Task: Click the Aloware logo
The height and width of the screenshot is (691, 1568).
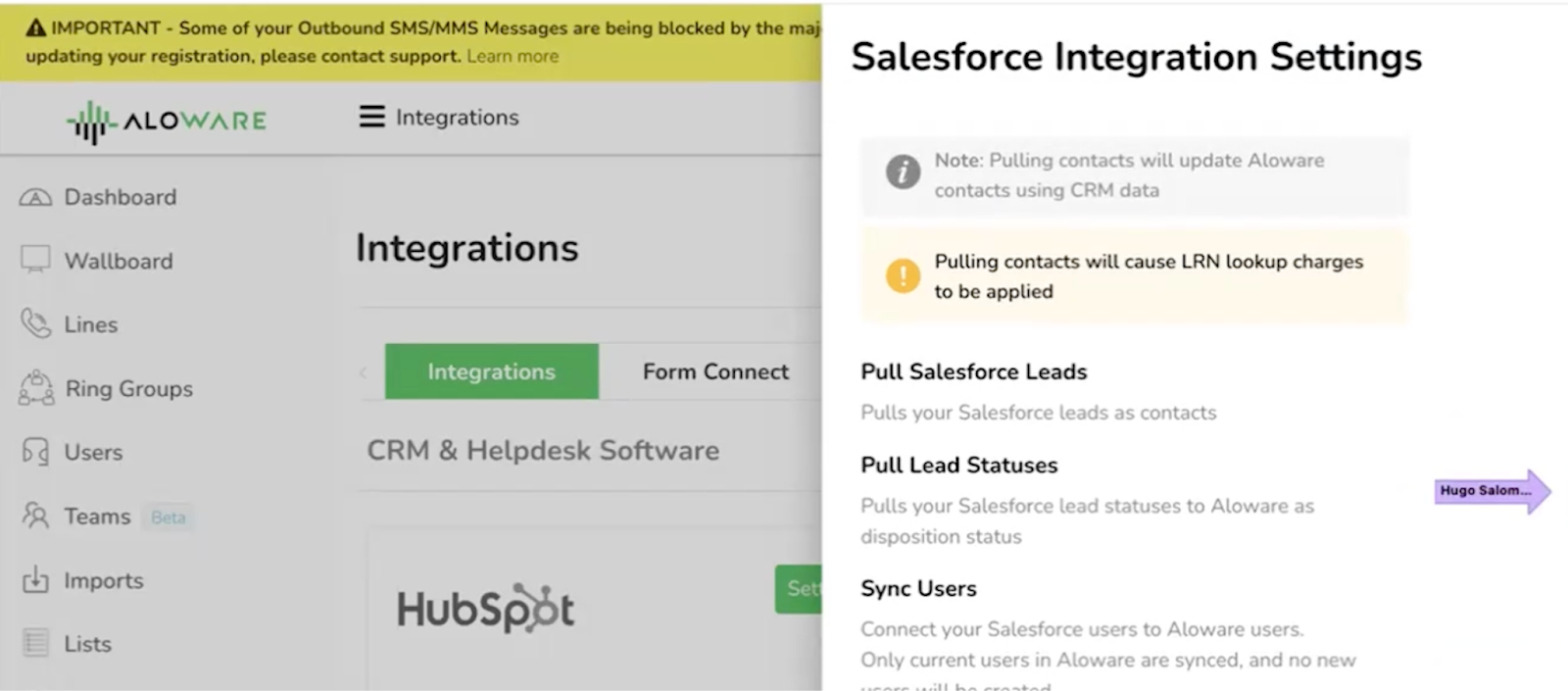Action: [x=167, y=122]
